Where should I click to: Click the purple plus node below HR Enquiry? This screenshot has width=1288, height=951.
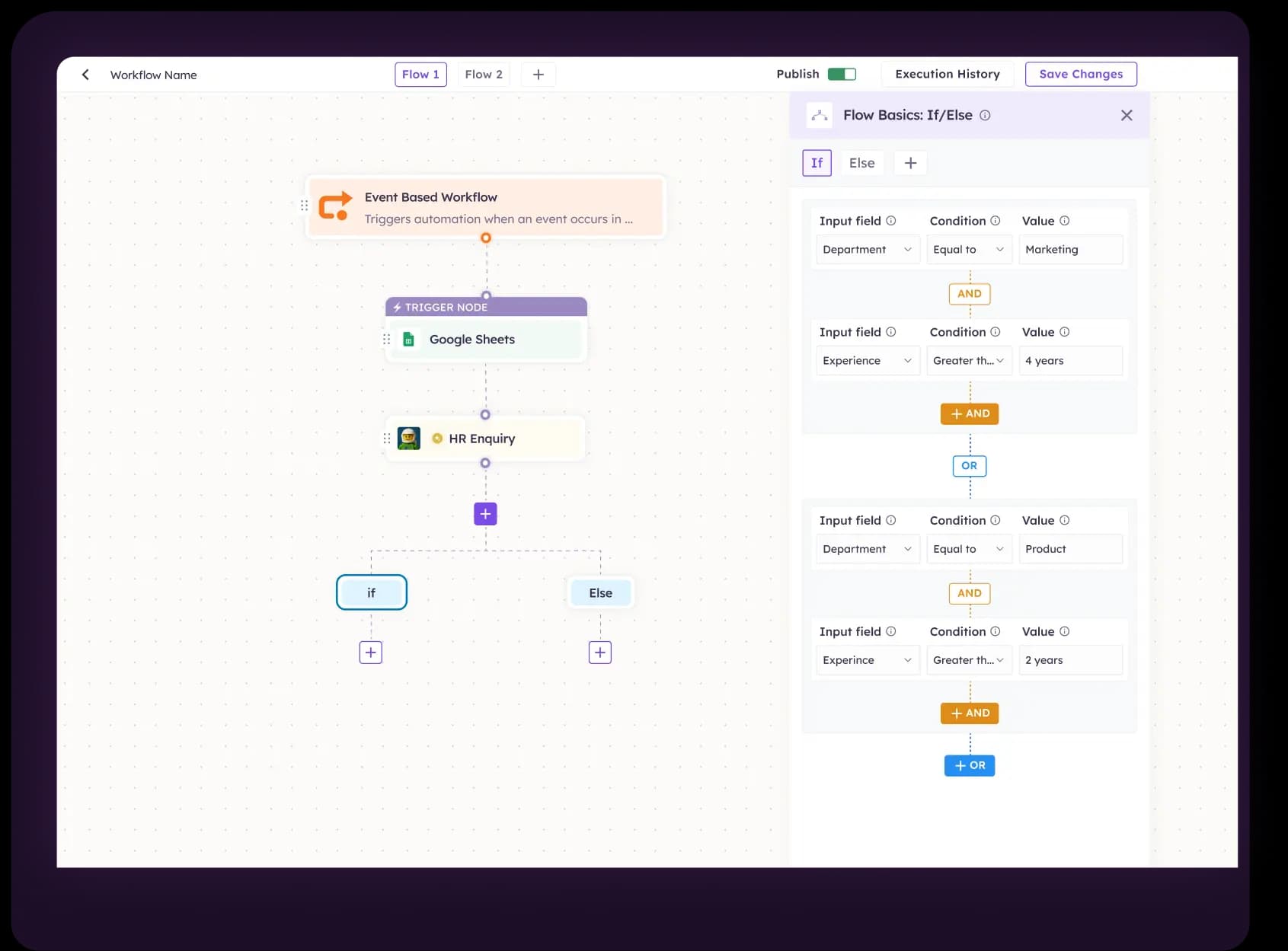coord(485,513)
